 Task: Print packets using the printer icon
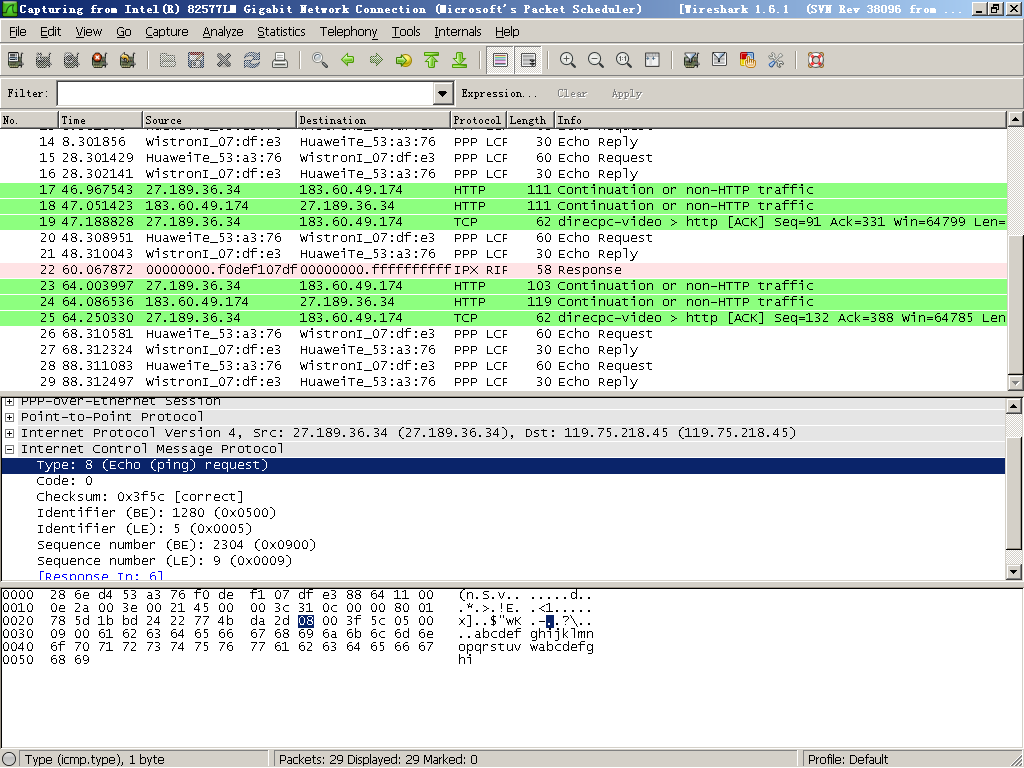click(280, 61)
